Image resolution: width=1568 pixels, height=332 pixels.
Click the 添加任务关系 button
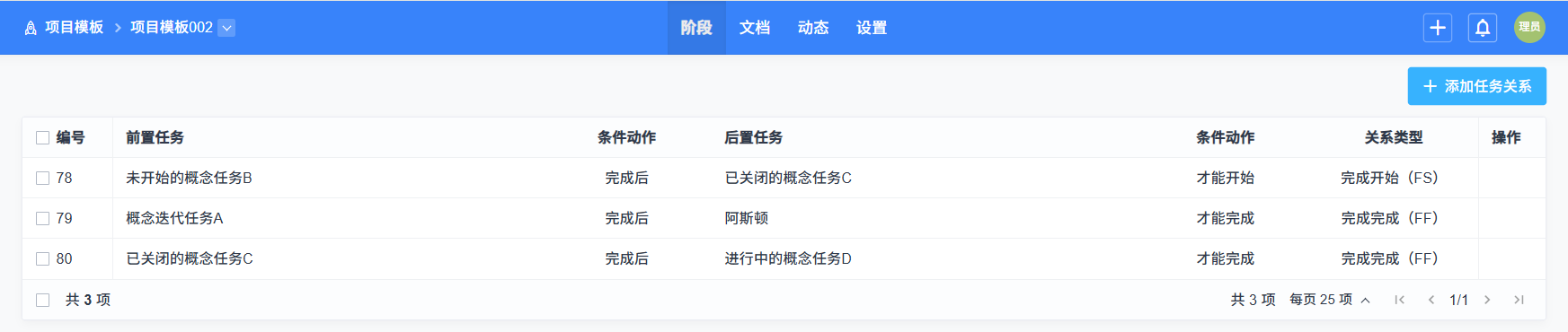coord(1476,86)
